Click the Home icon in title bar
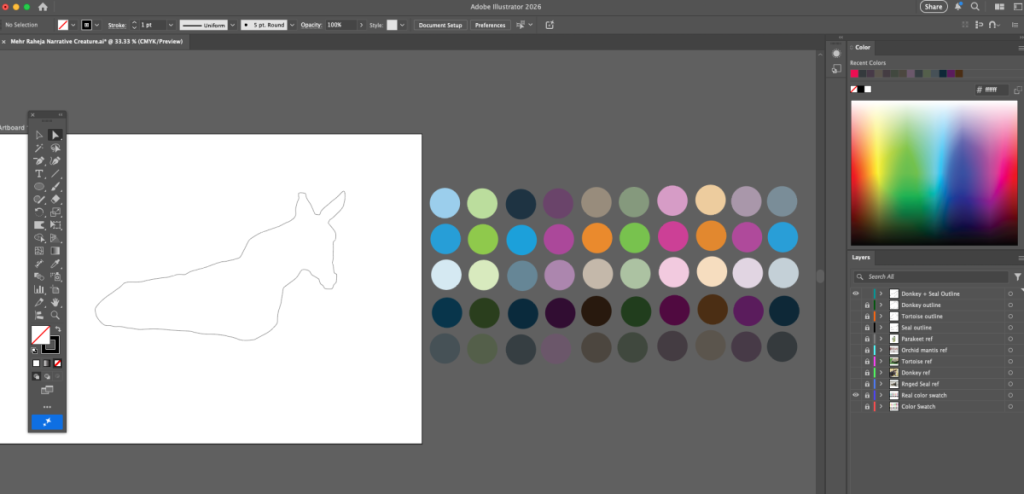This screenshot has height=494, width=1024. tap(43, 7)
